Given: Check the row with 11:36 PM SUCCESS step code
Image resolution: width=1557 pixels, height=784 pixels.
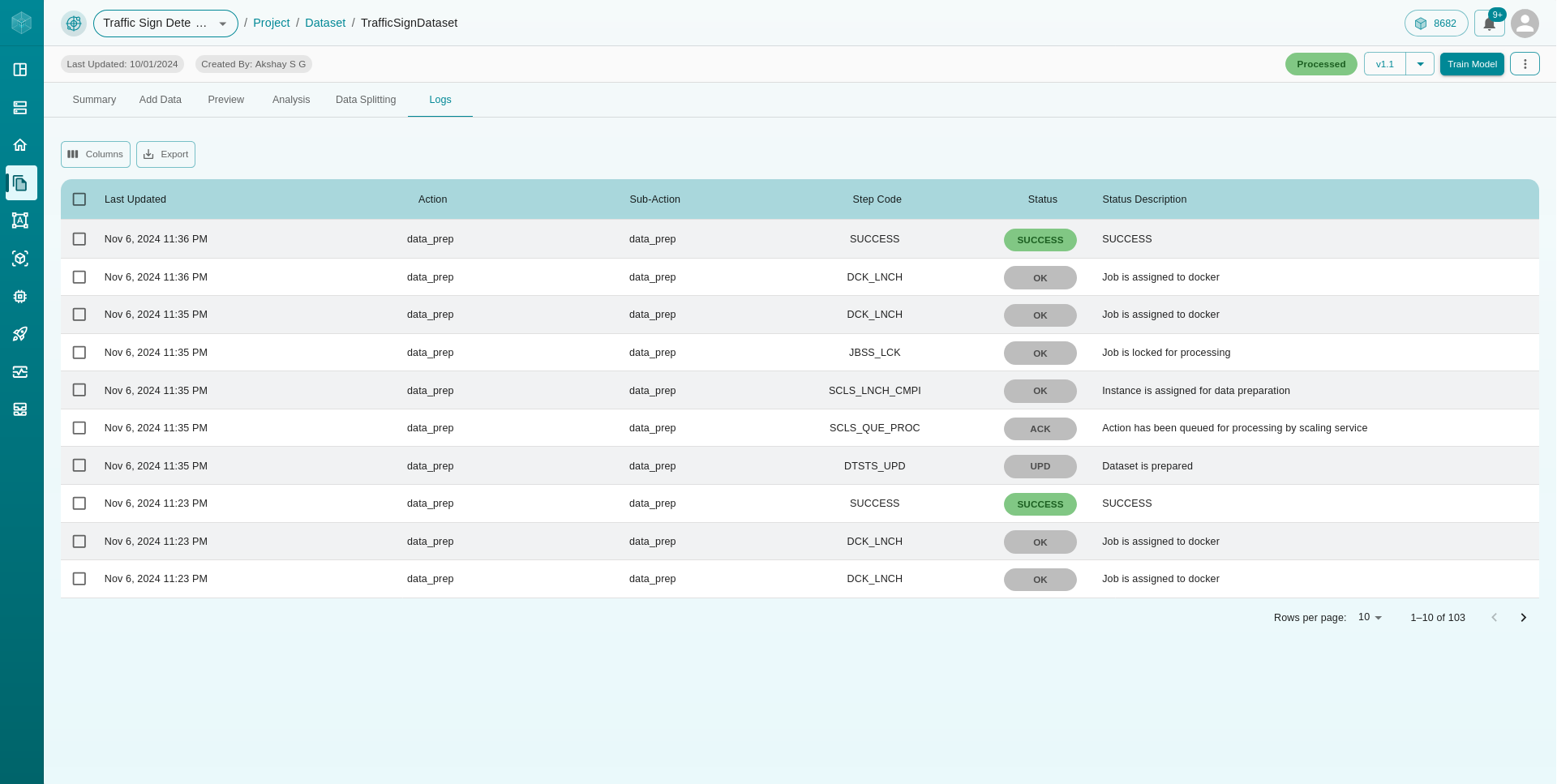Looking at the screenshot, I should [79, 239].
